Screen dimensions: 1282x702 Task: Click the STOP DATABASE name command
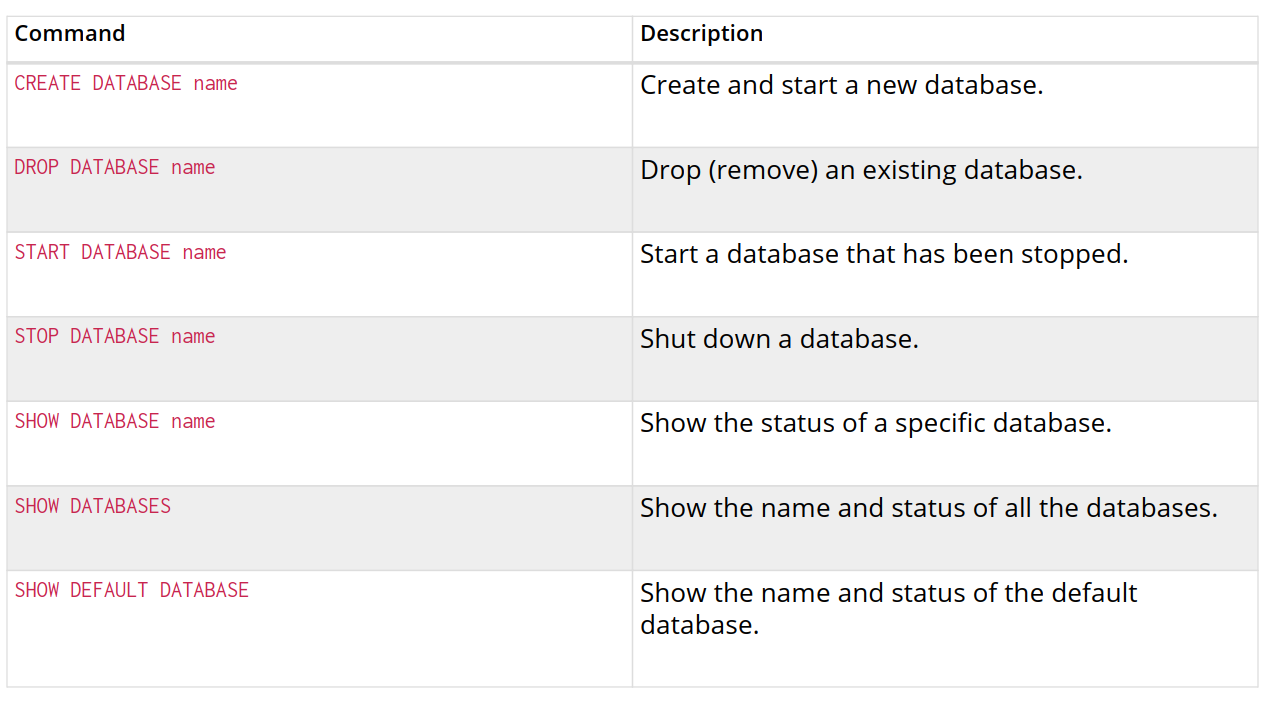(x=115, y=336)
